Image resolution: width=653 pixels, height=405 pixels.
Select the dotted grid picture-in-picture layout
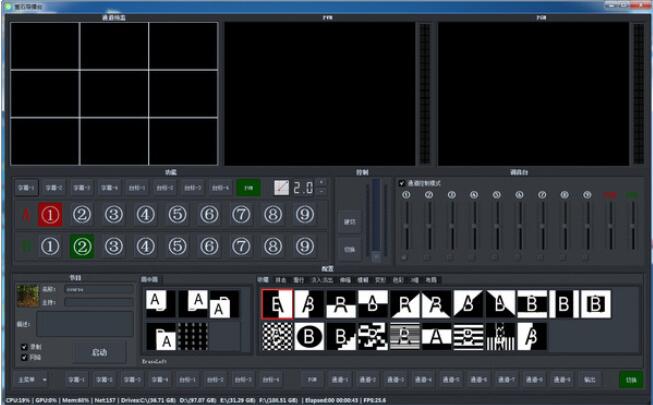(192, 336)
